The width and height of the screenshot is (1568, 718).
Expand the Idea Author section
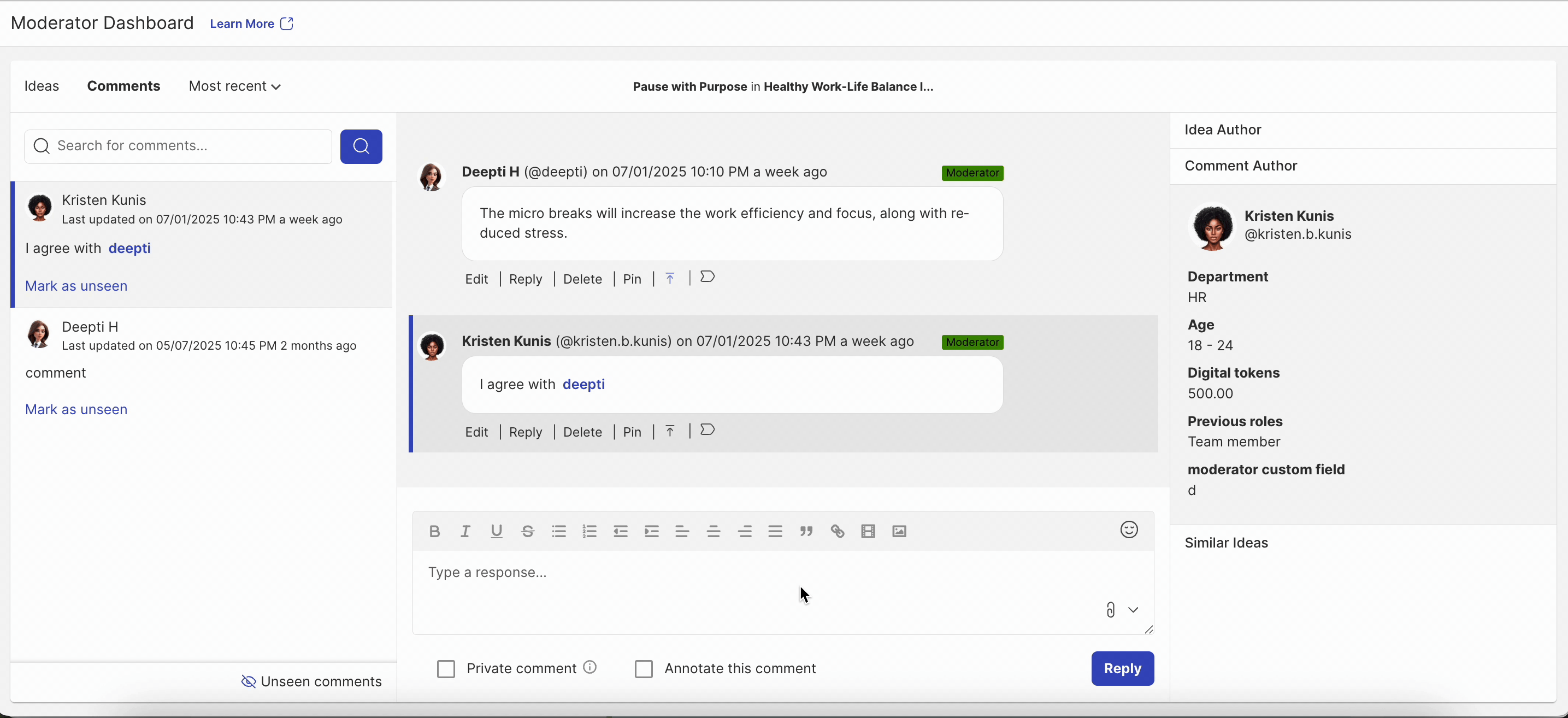pos(1222,130)
